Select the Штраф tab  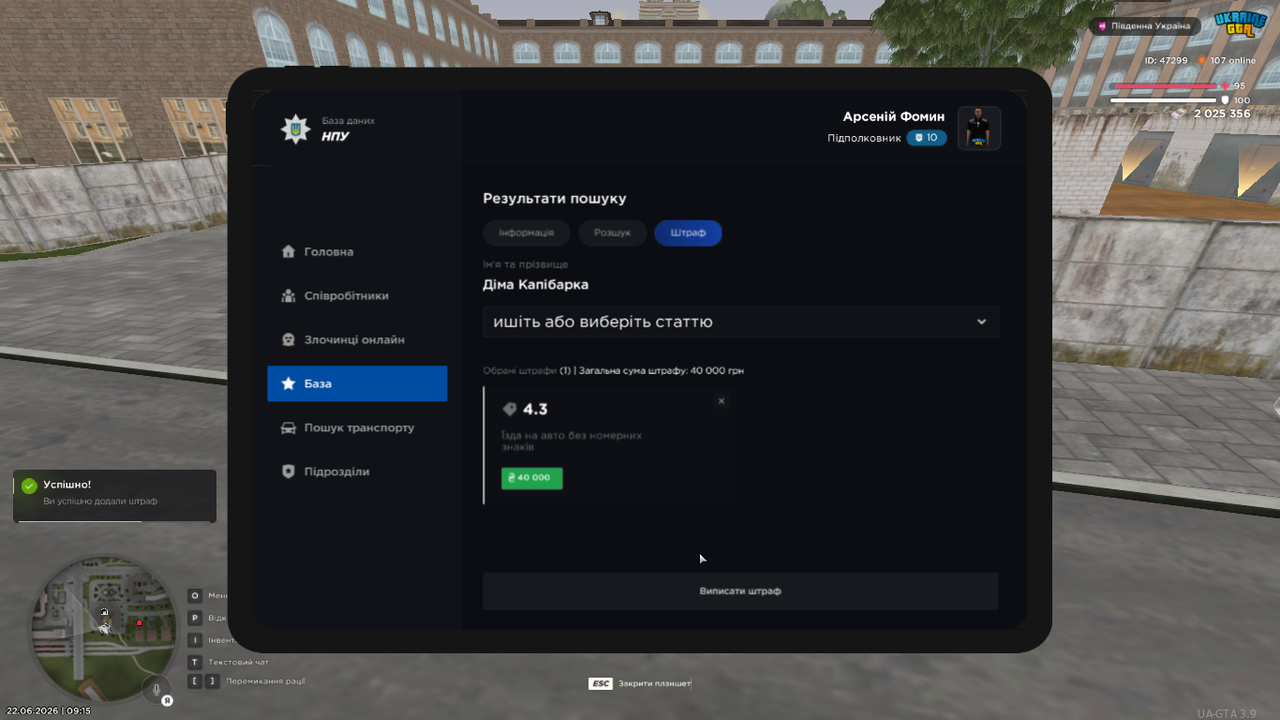pyautogui.click(x=688, y=233)
